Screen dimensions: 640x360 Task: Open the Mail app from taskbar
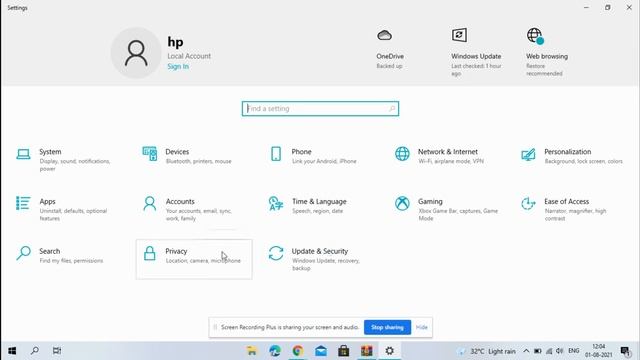pyautogui.click(x=321, y=351)
